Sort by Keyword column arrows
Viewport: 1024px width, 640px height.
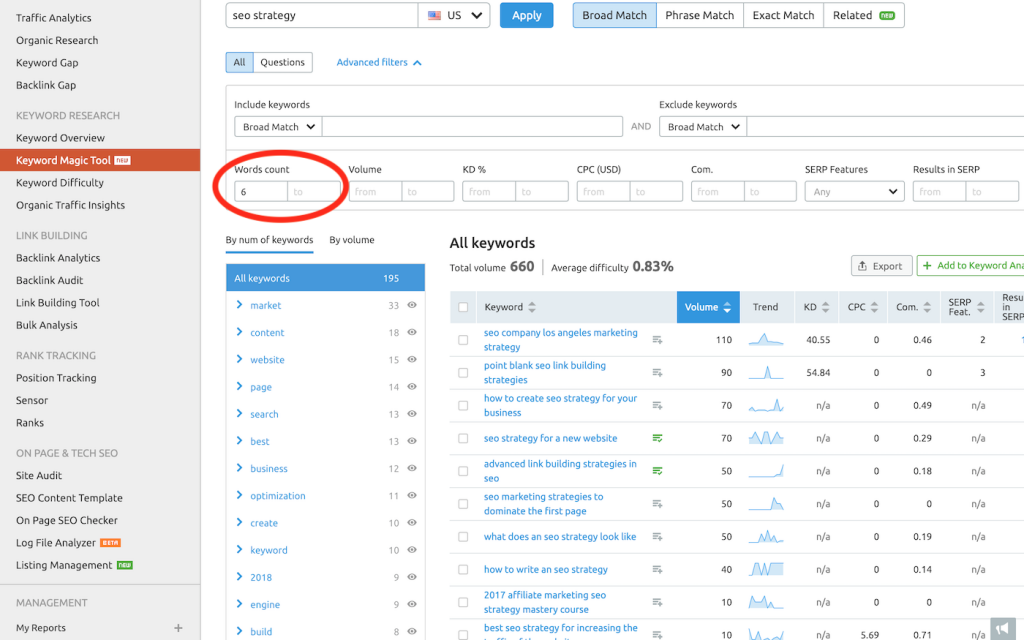pos(532,307)
